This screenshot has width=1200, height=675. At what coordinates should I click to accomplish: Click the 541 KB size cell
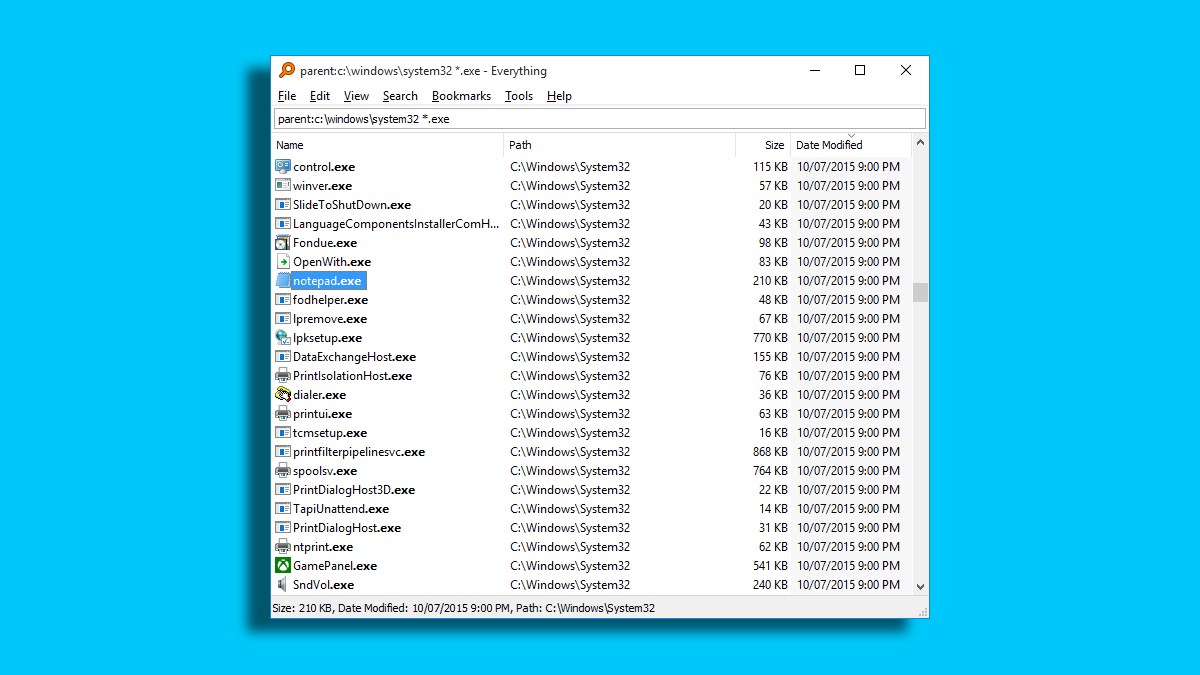pyautogui.click(x=770, y=566)
